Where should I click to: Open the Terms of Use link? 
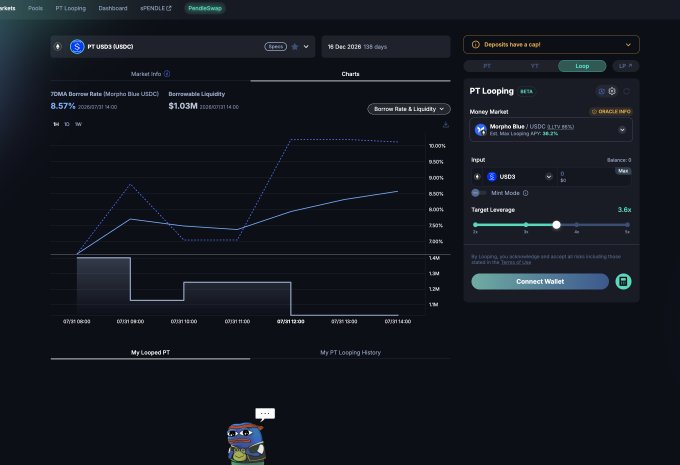click(x=516, y=262)
